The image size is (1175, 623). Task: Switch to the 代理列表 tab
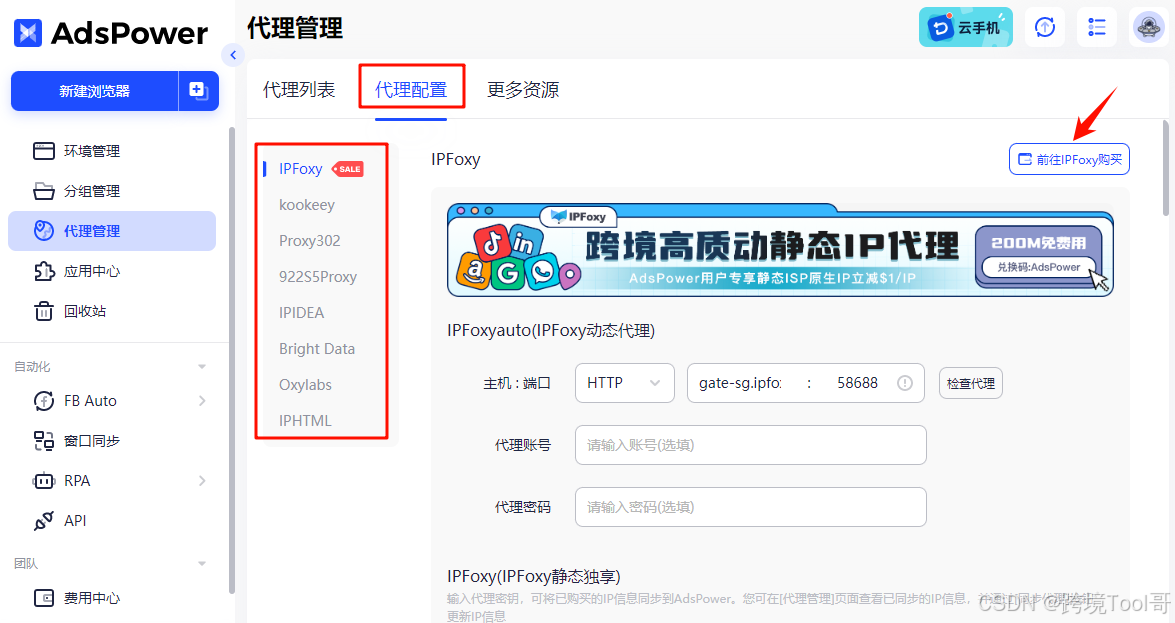coord(299,90)
